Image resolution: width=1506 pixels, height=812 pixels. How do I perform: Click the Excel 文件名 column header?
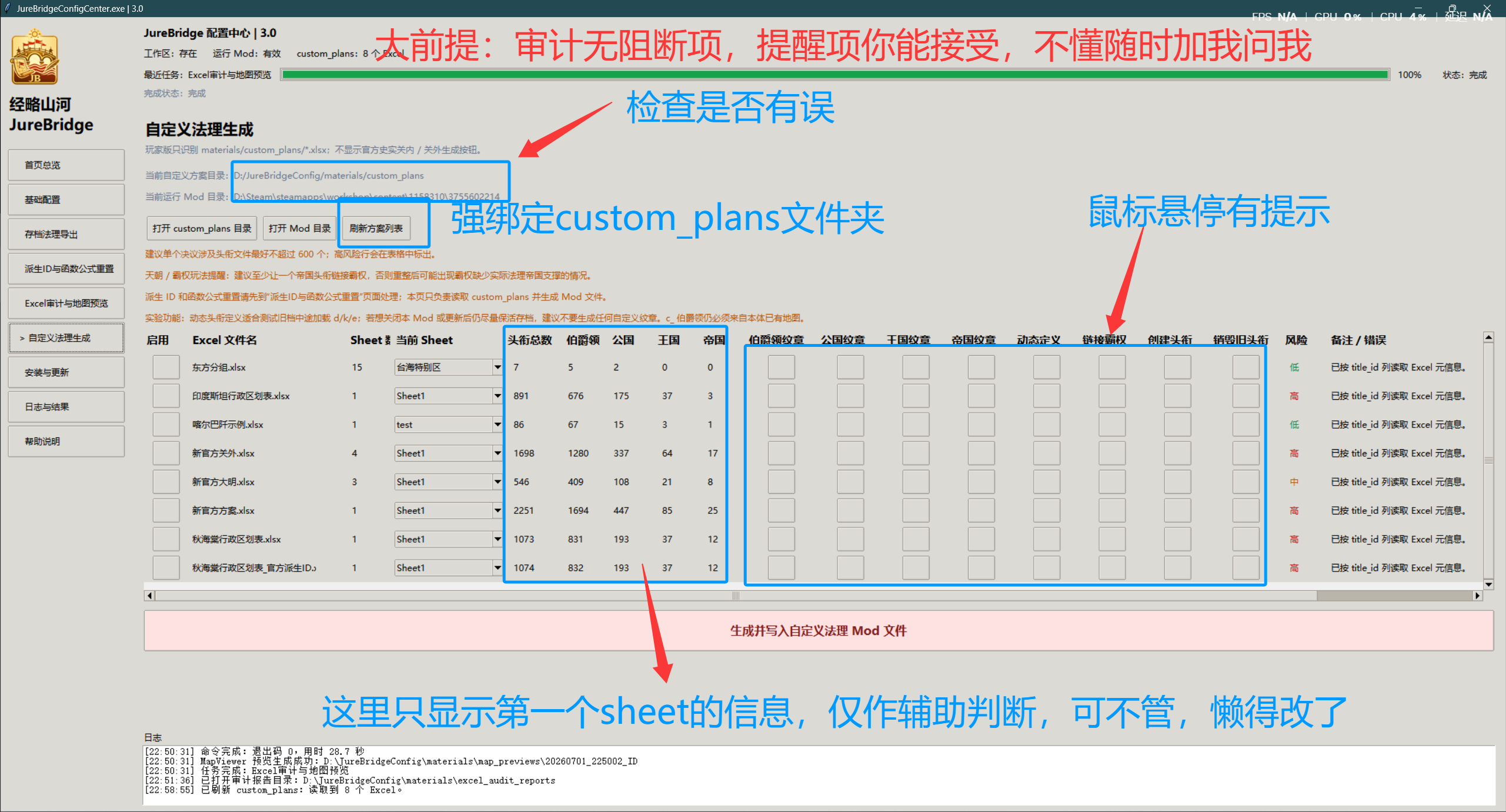[x=225, y=340]
